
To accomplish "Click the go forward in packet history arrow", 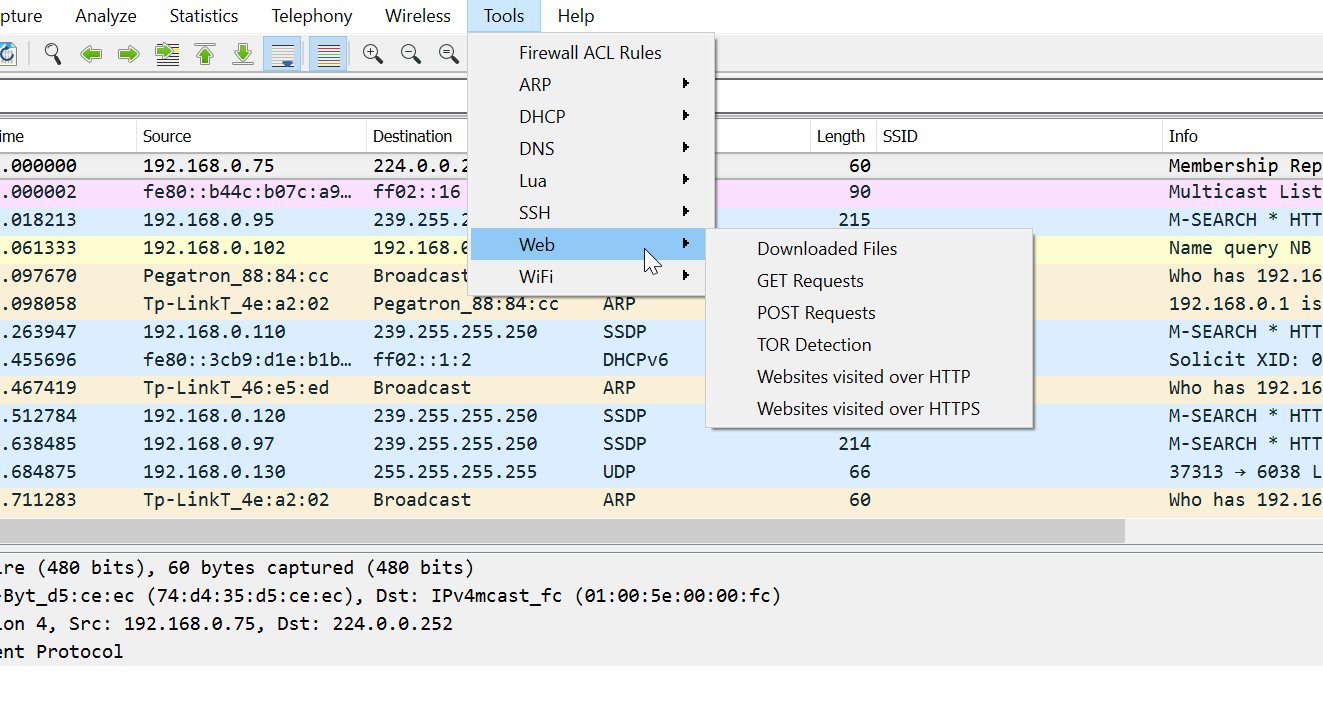I will click(x=129, y=54).
